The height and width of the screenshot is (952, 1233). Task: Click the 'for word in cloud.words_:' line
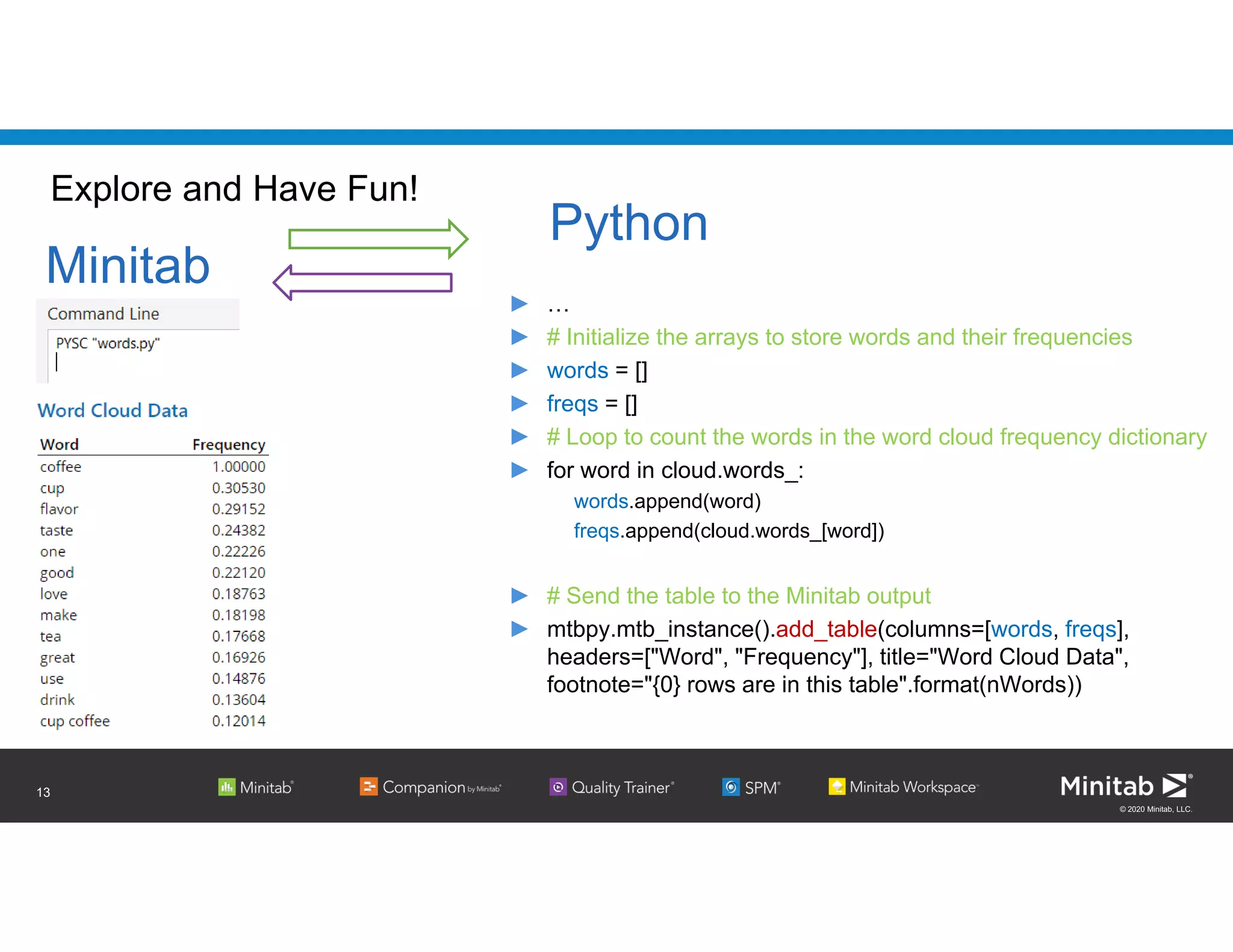[675, 471]
